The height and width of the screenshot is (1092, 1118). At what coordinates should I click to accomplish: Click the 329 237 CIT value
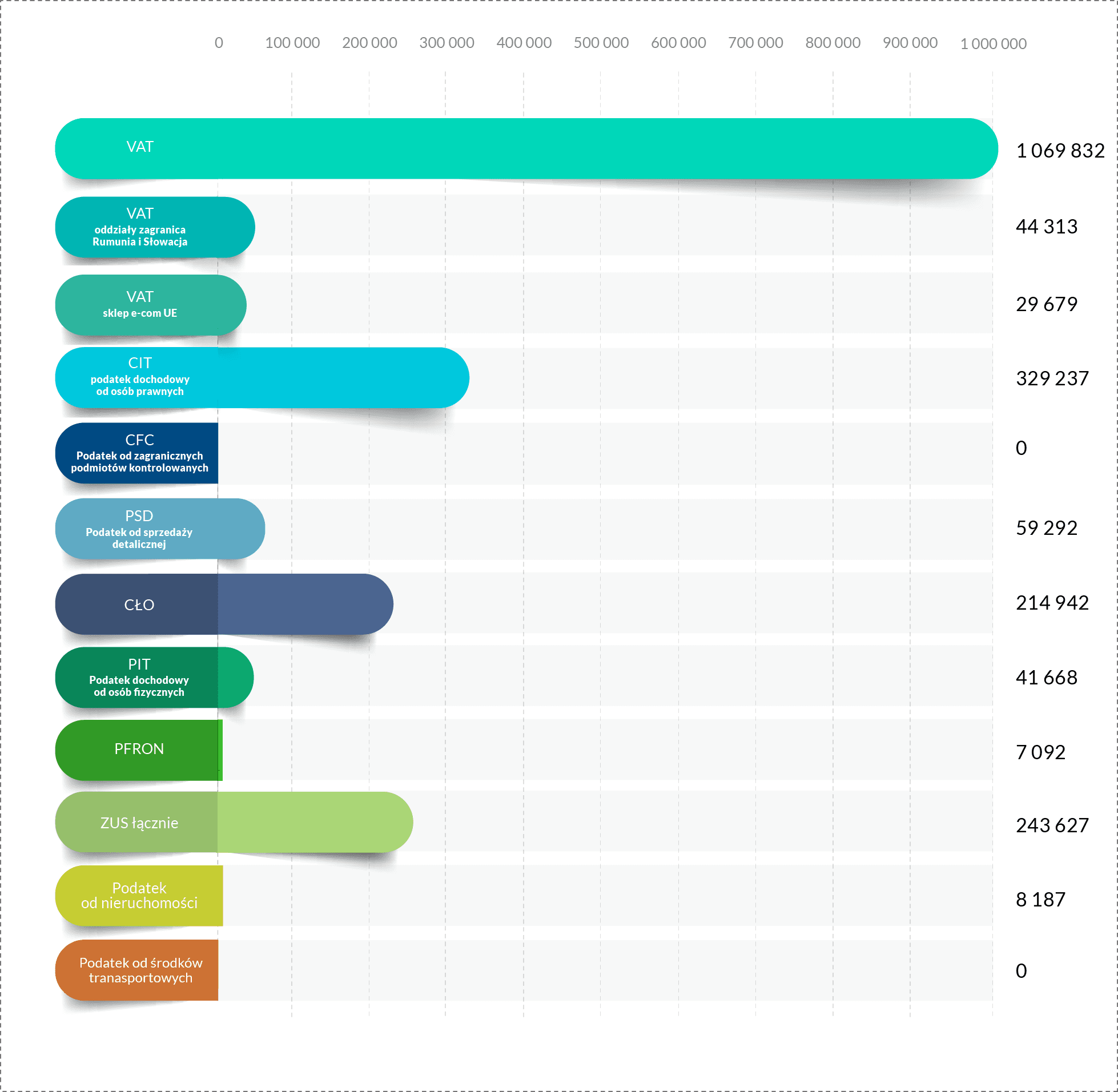1052,378
